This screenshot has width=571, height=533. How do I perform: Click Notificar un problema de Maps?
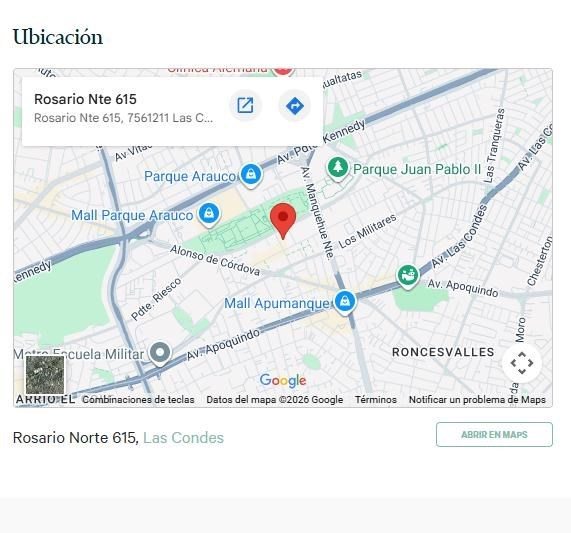click(477, 399)
